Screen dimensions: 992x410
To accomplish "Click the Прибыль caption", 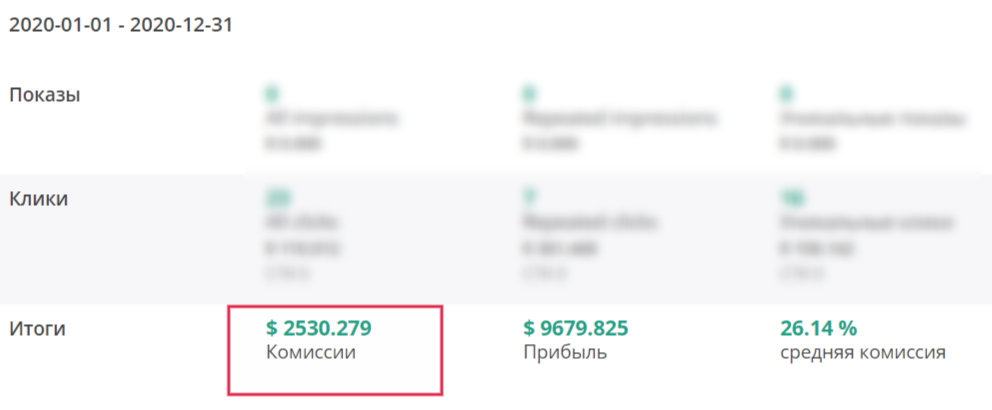I will click(565, 352).
